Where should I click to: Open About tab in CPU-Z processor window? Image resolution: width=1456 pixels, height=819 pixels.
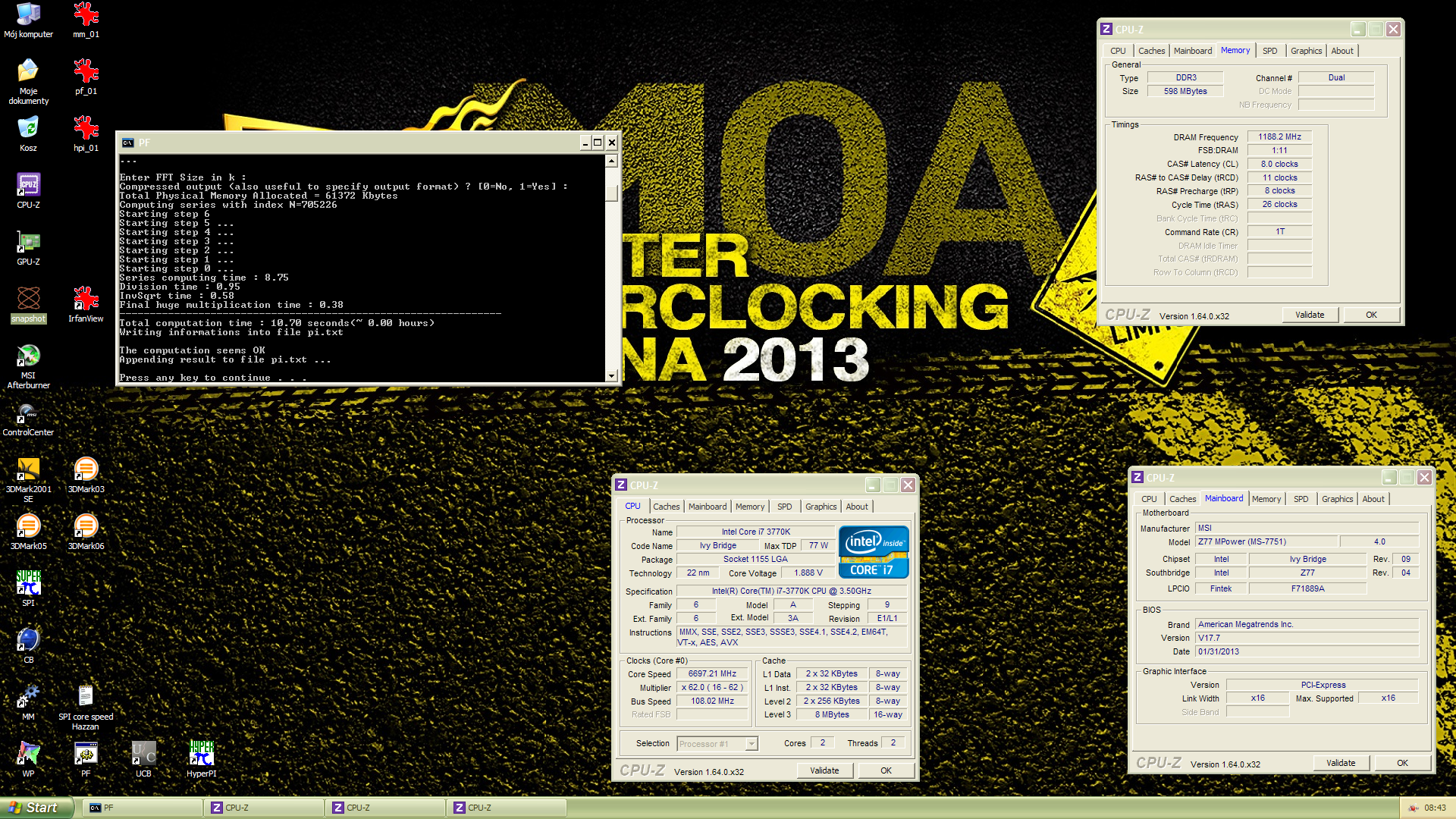857,507
